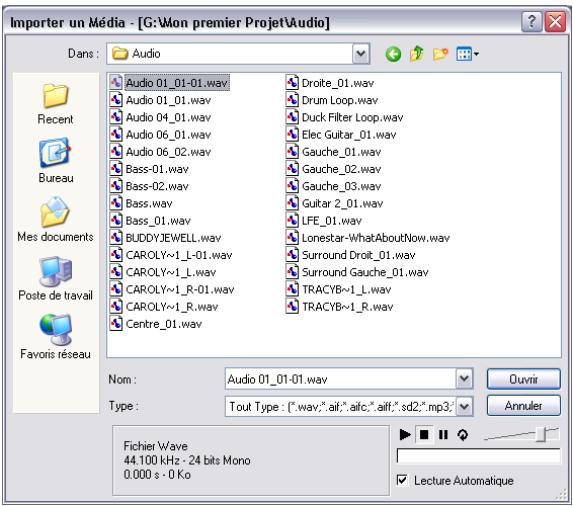Select file Surround Droit_01.wav
573x506 pixels.
351,255
